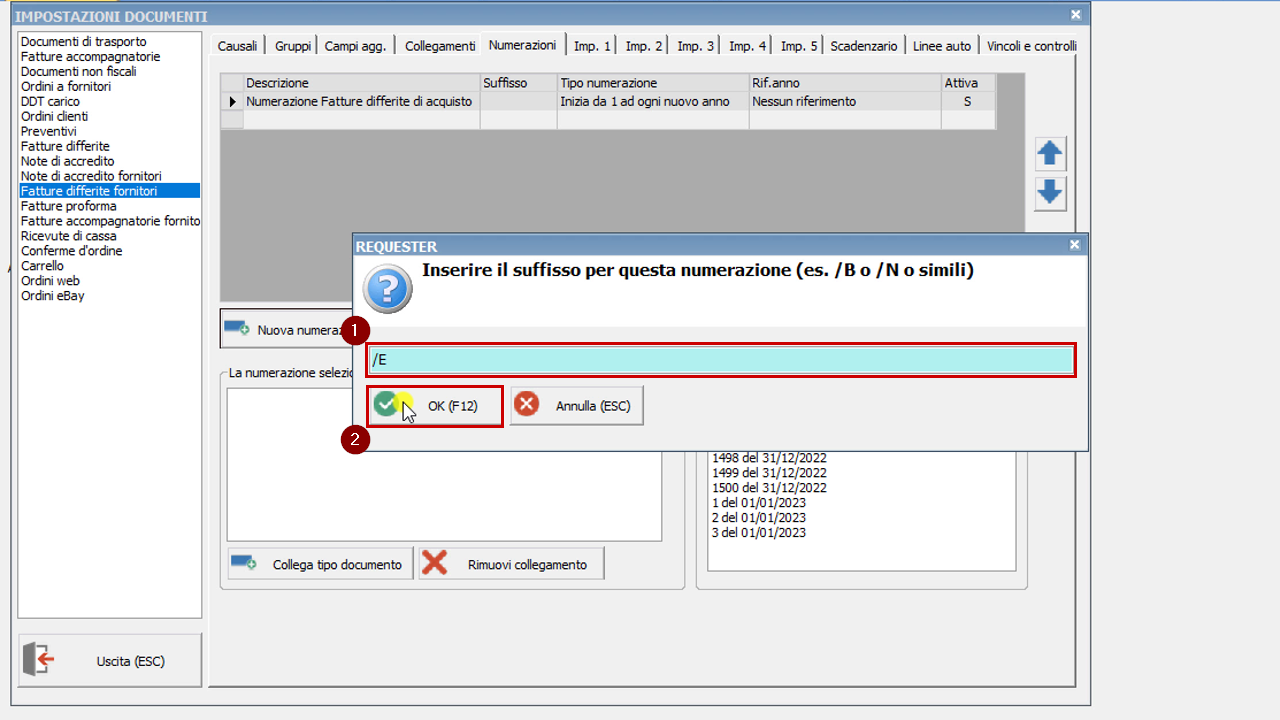The width and height of the screenshot is (1280, 720).
Task: Click Collega tipo documento button
Action: tap(320, 564)
